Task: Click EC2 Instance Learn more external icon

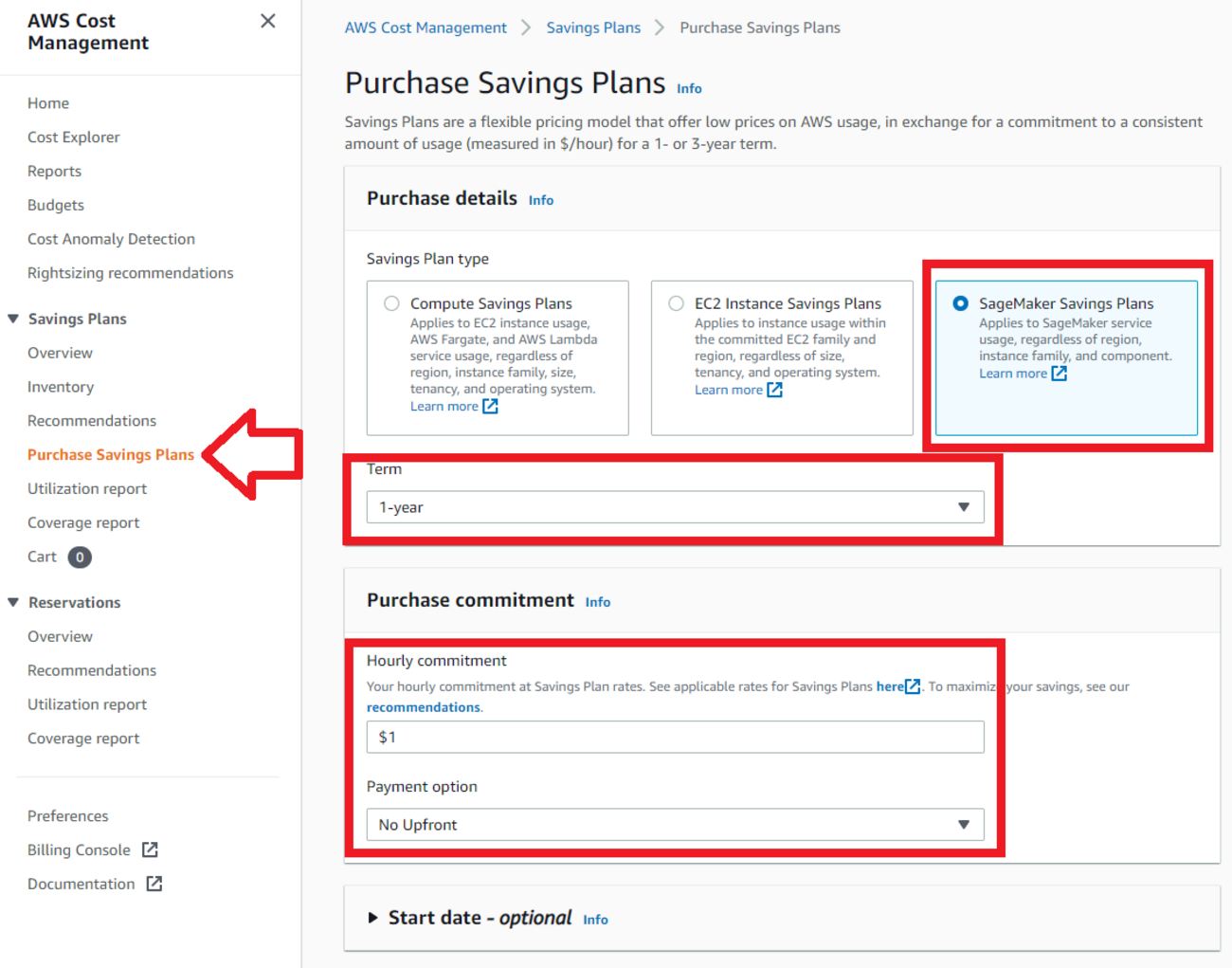Action: click(x=774, y=390)
